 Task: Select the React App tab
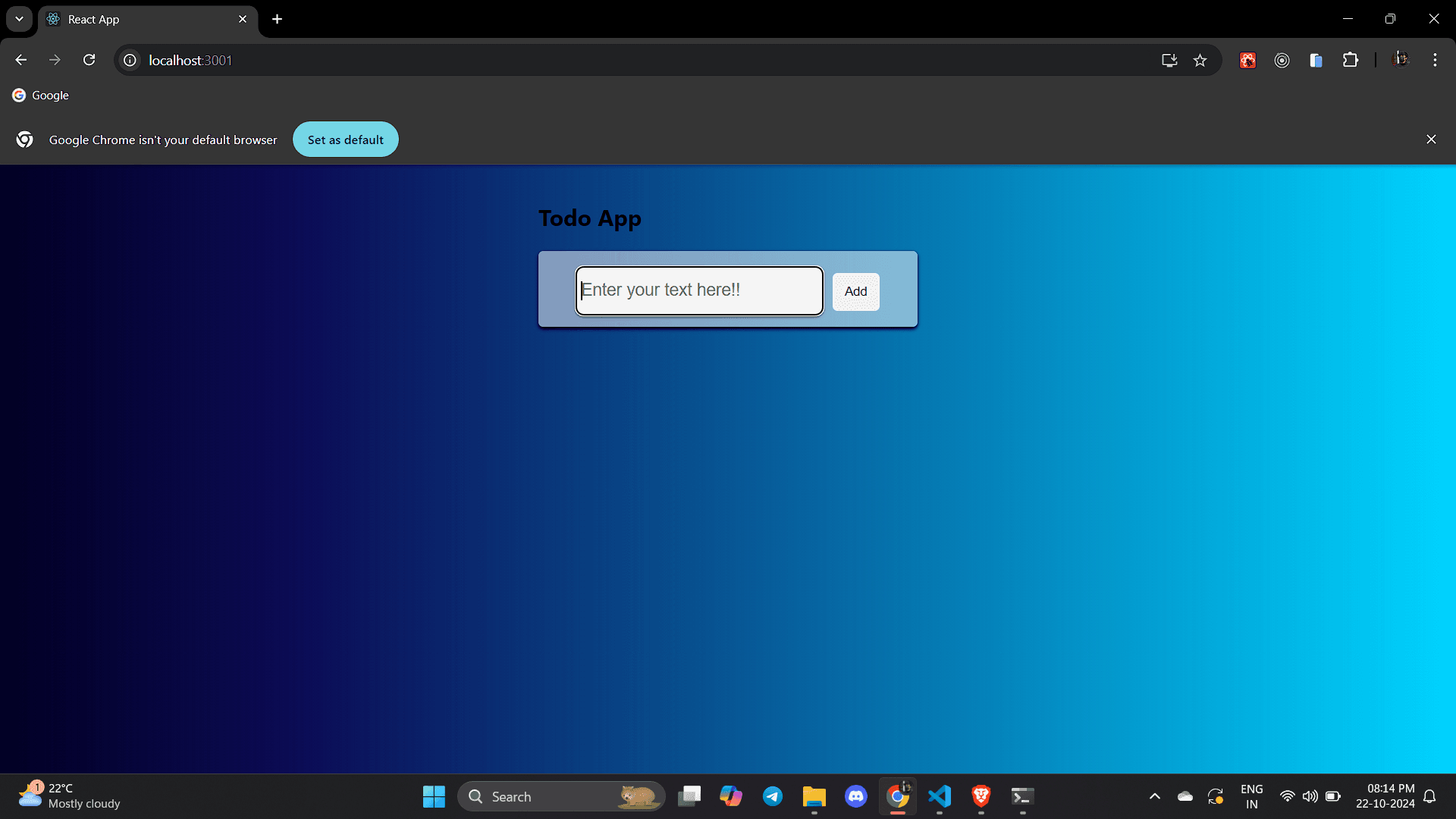tap(148, 19)
